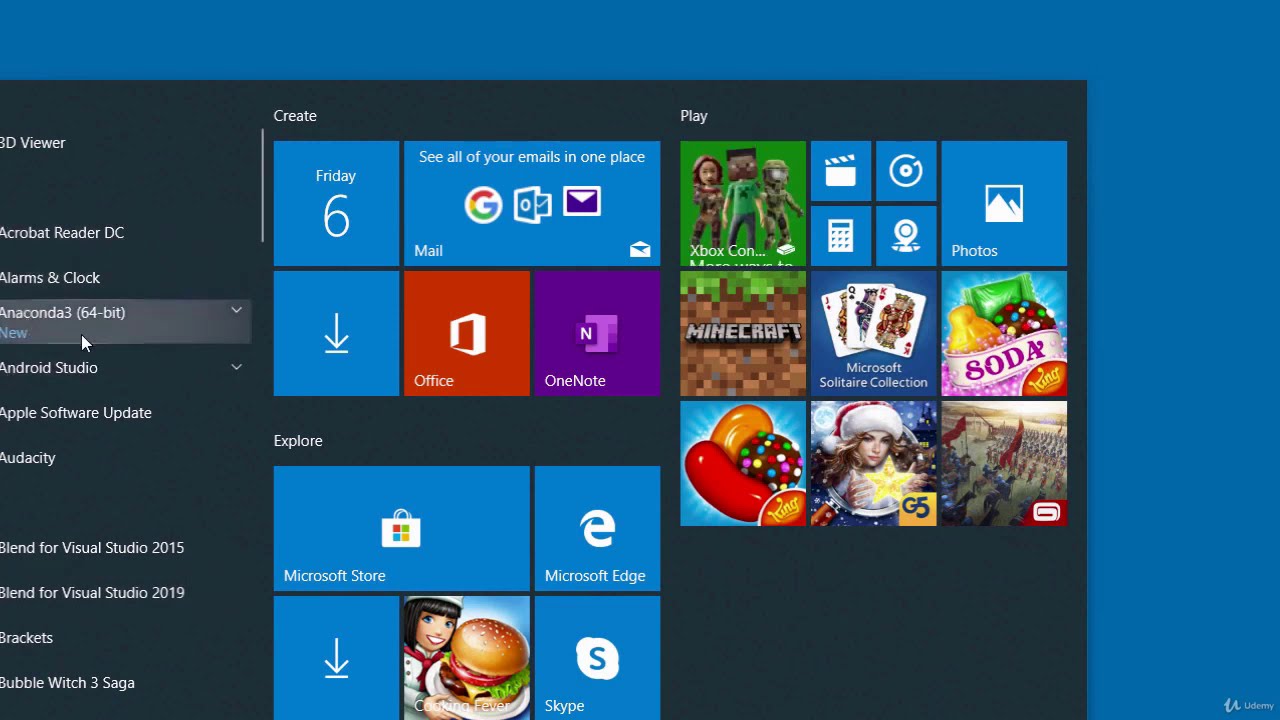Open Blend for Visual Studio 2015
This screenshot has height=720, width=1280.
(125, 548)
